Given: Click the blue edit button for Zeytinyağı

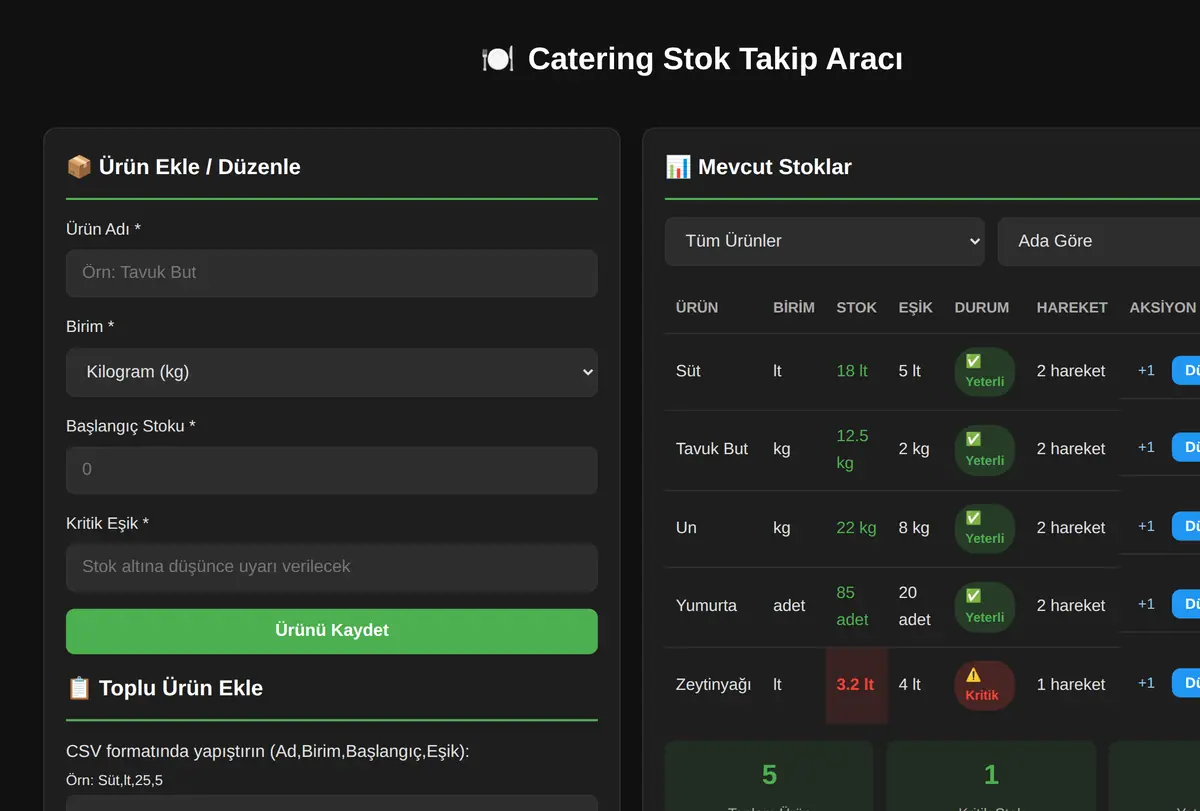Looking at the screenshot, I should point(1186,684).
